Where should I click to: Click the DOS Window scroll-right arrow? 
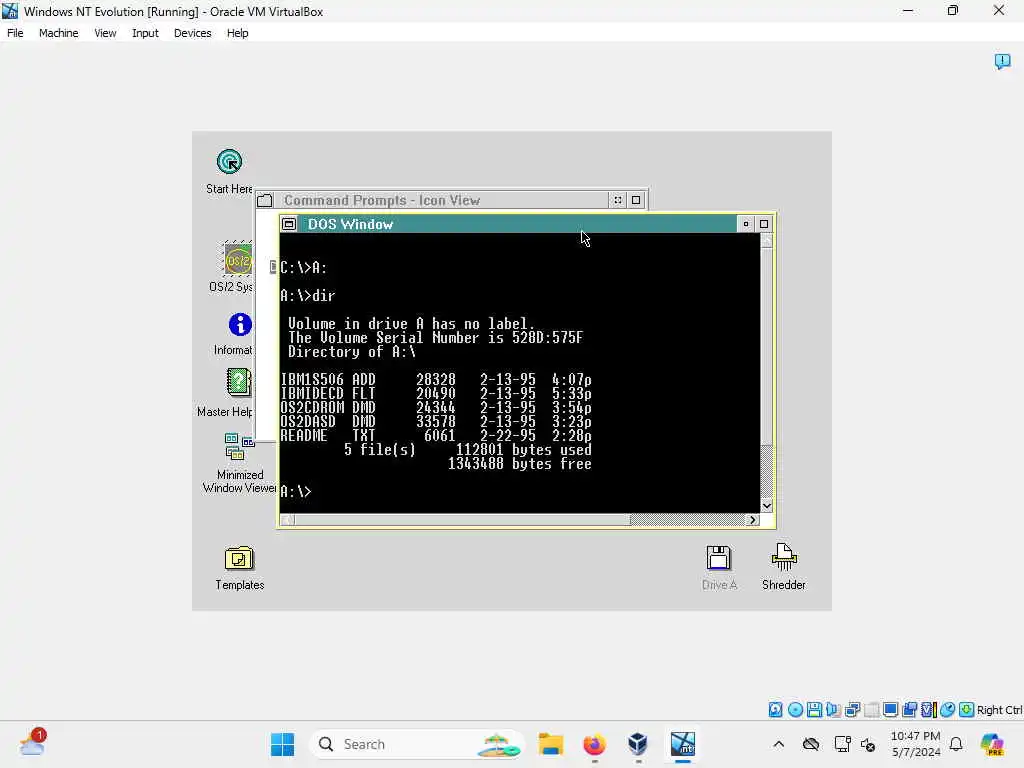(x=753, y=520)
